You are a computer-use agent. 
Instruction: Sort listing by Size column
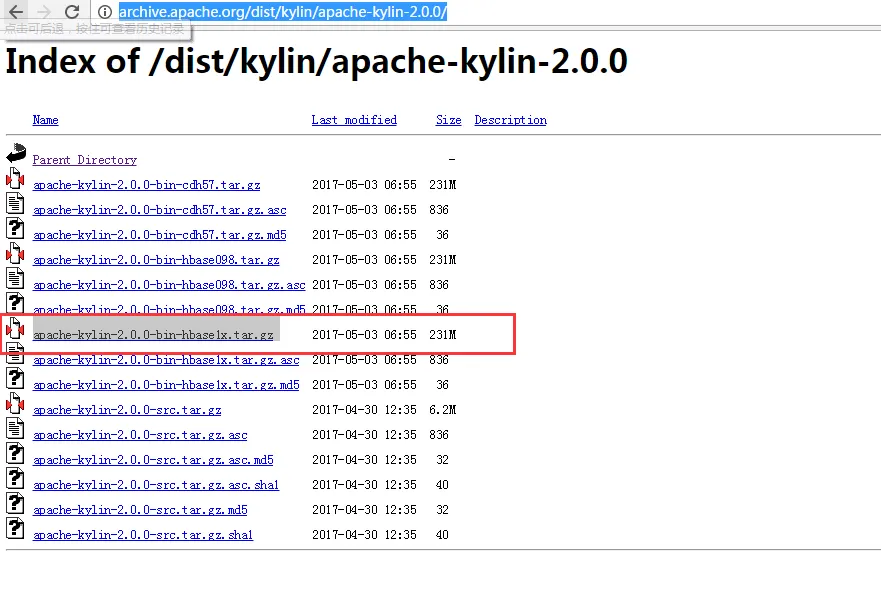pos(448,120)
